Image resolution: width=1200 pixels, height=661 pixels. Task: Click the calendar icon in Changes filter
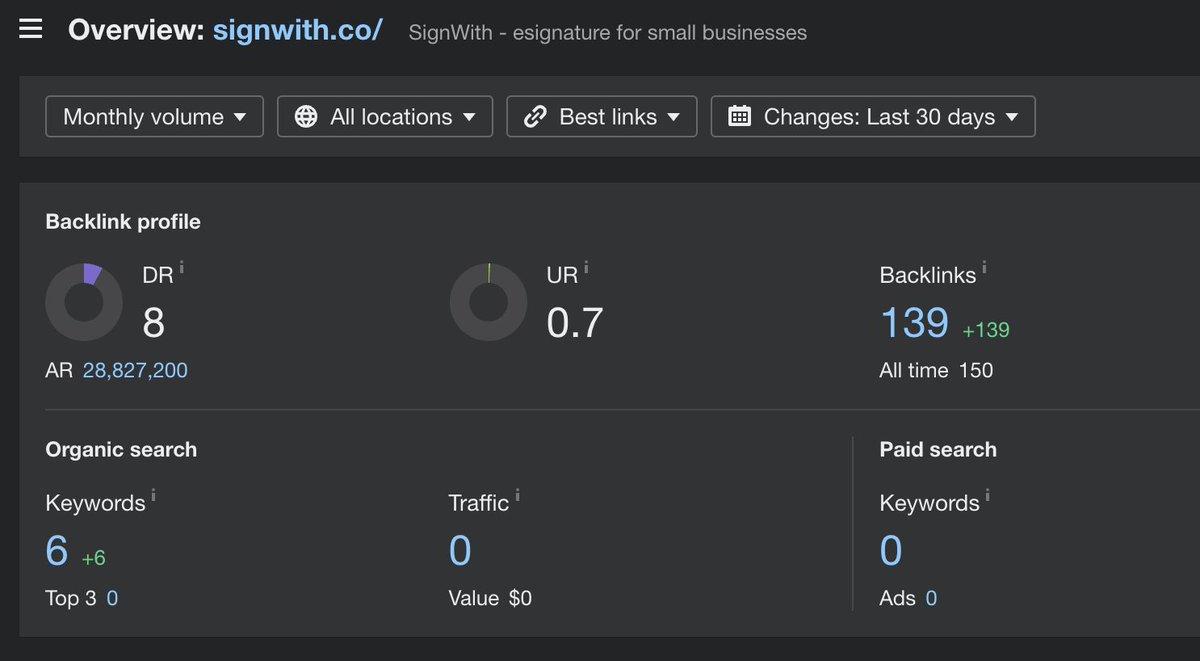[740, 117]
